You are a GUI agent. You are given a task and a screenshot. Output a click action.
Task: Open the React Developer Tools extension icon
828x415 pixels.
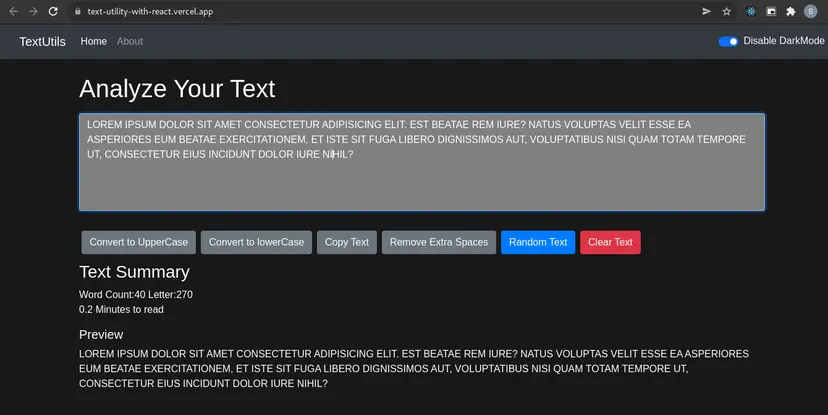point(751,12)
